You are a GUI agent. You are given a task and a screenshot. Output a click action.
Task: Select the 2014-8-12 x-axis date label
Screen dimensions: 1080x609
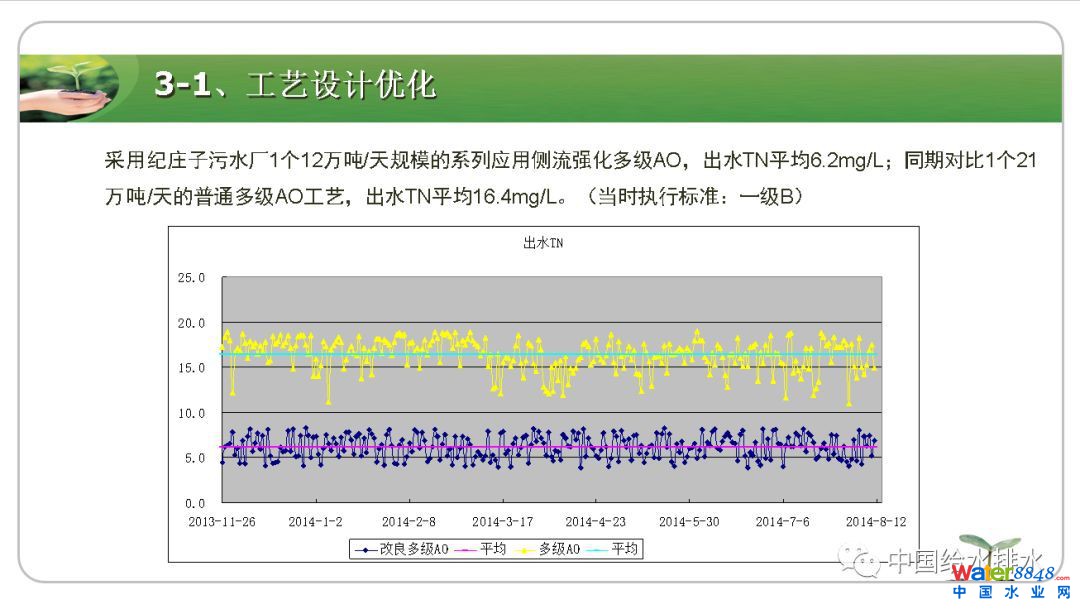coord(876,522)
